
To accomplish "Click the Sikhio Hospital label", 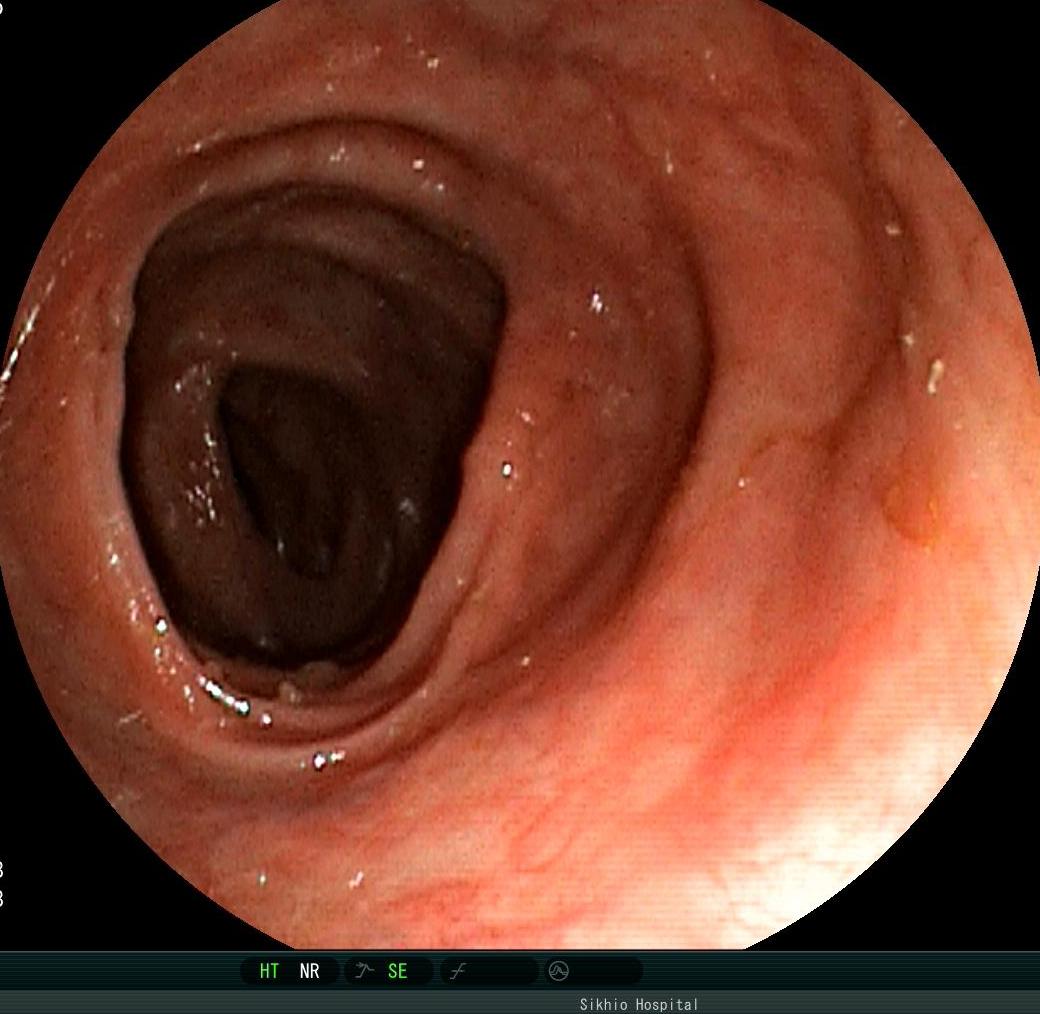I will pos(639,1005).
